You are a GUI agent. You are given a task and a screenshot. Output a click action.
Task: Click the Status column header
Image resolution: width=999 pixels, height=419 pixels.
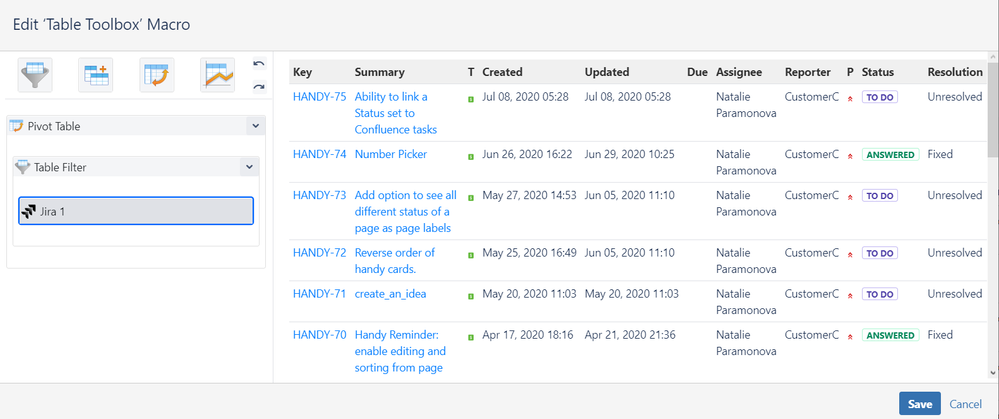(x=878, y=72)
